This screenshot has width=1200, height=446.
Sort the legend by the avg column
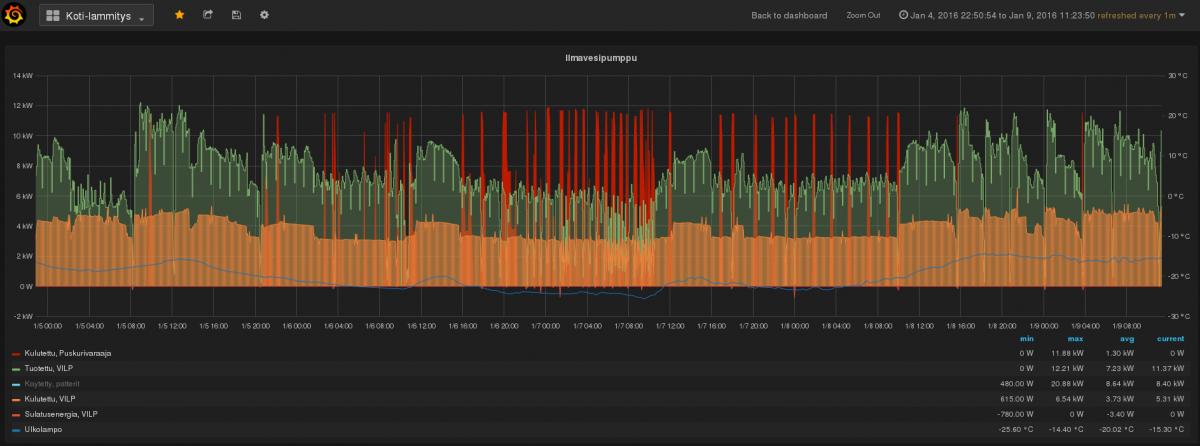click(x=1126, y=339)
